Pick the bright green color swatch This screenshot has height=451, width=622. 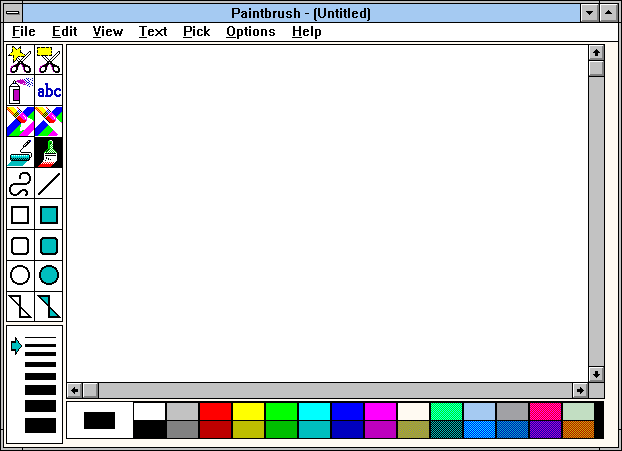click(281, 411)
